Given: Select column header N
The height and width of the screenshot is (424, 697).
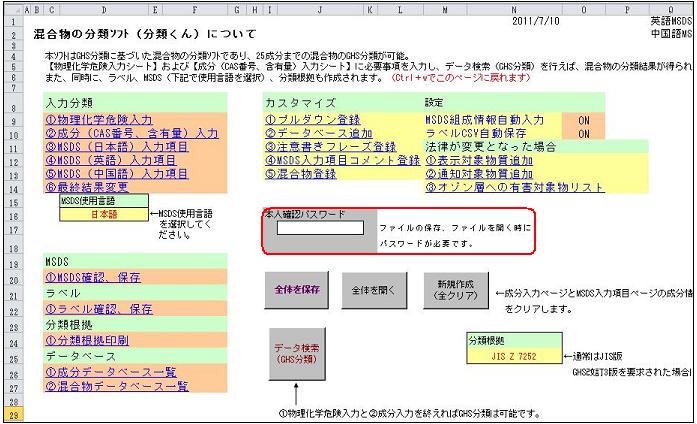Looking at the screenshot, I should click(514, 10).
